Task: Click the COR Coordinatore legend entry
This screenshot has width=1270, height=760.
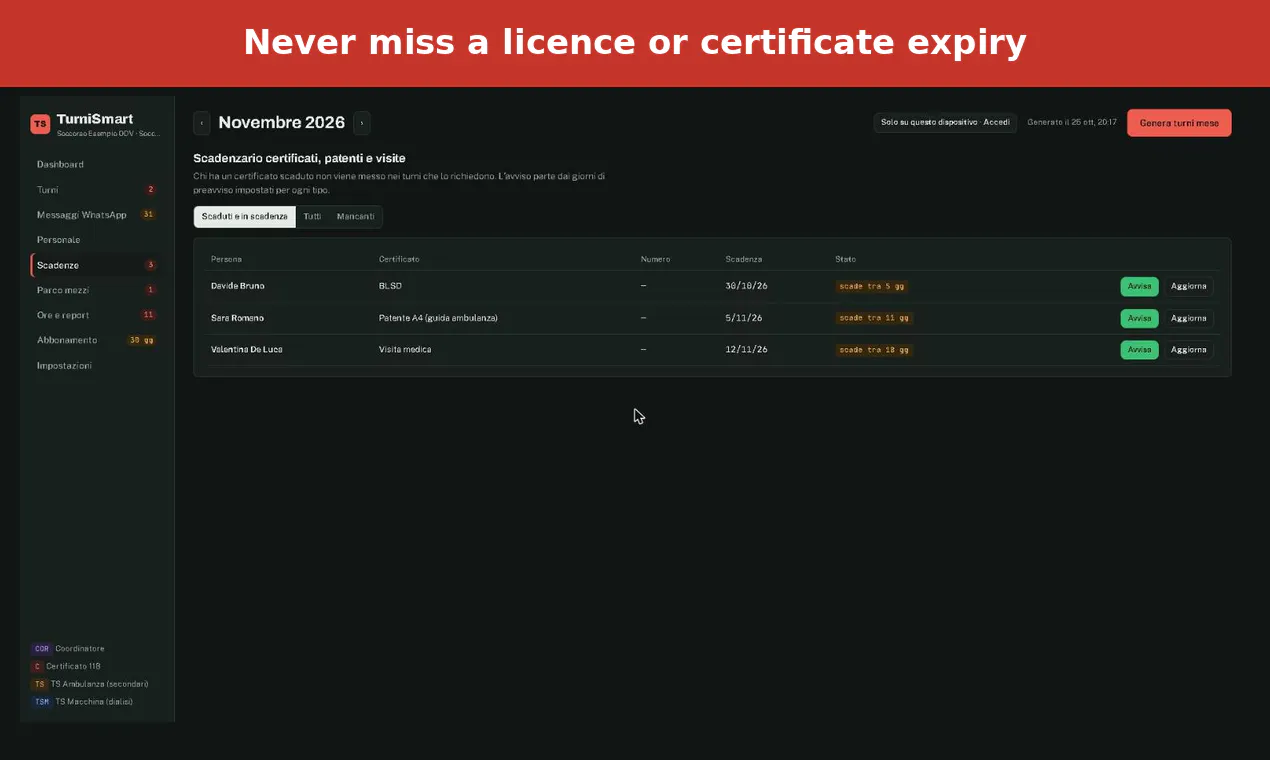Action: (x=68, y=649)
